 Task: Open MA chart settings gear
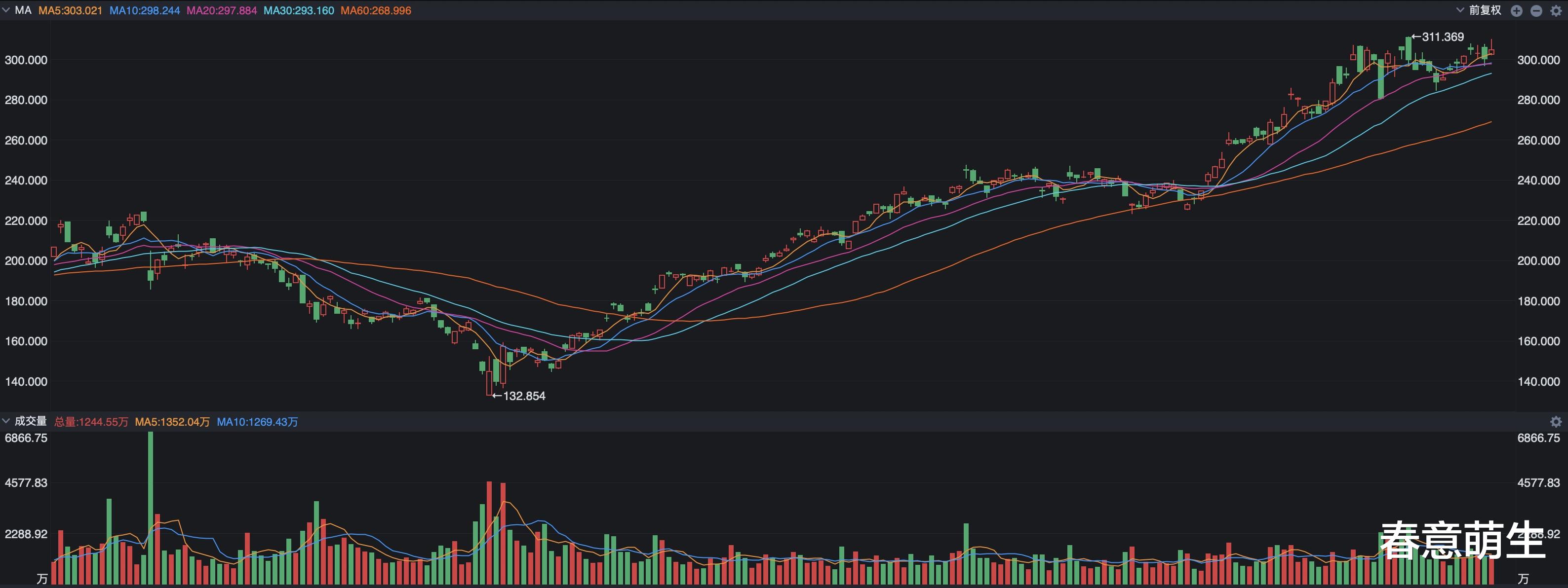pyautogui.click(x=1556, y=11)
